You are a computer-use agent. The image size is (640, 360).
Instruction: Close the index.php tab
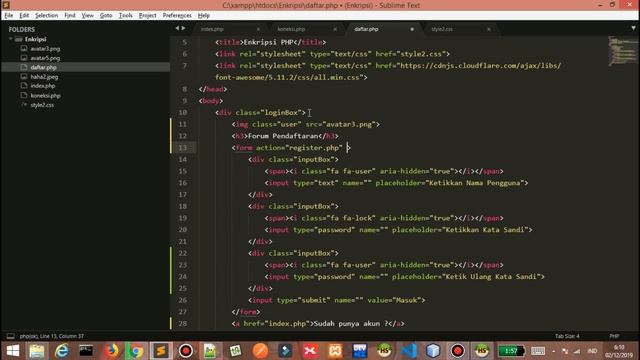click(x=258, y=29)
